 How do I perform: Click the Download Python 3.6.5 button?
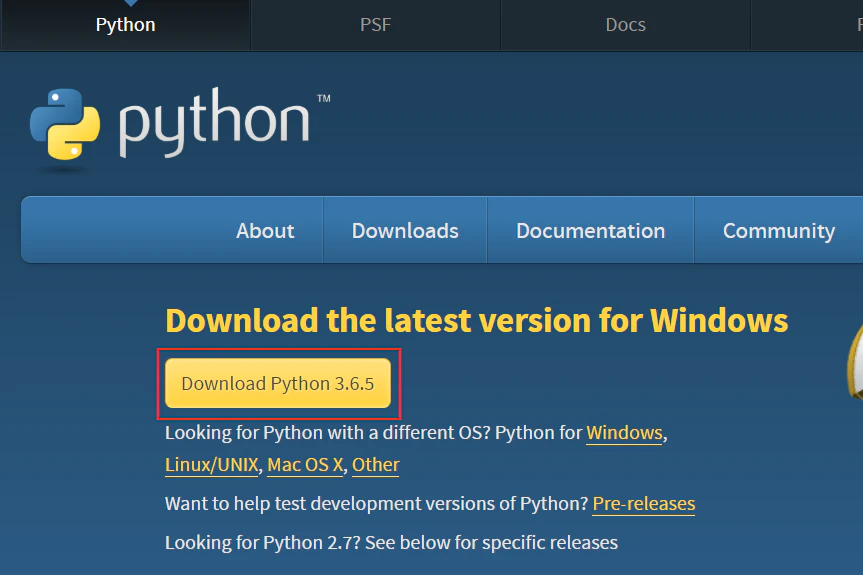point(278,384)
